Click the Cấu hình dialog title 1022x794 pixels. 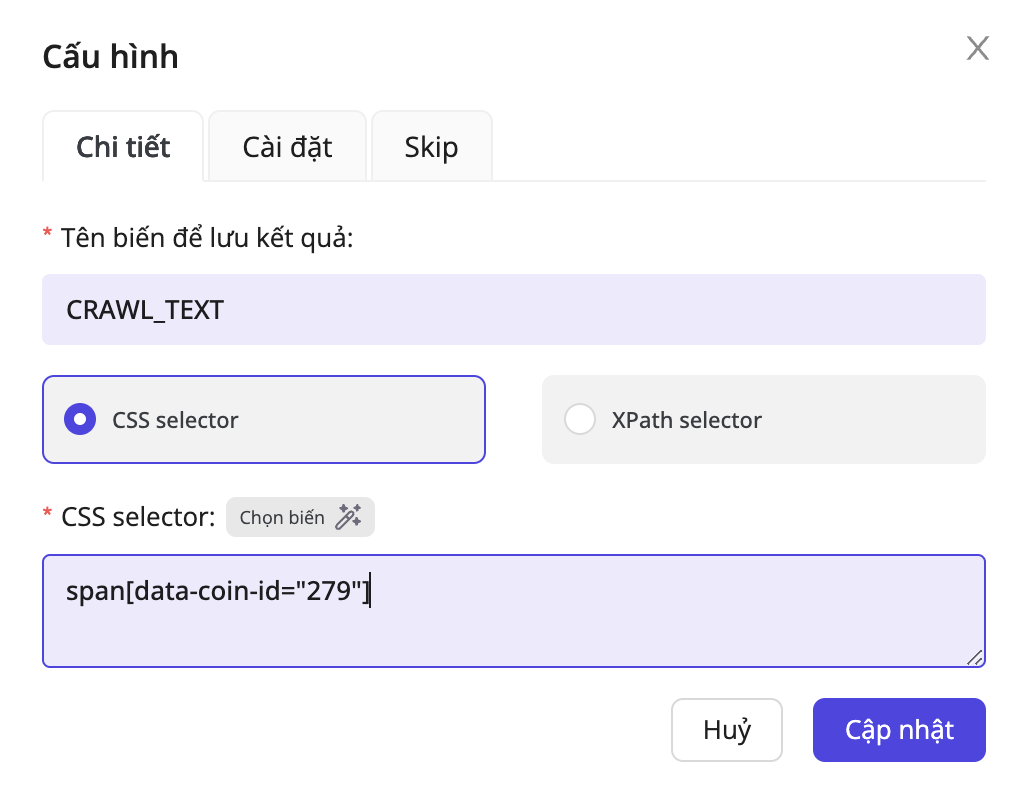pos(110,56)
